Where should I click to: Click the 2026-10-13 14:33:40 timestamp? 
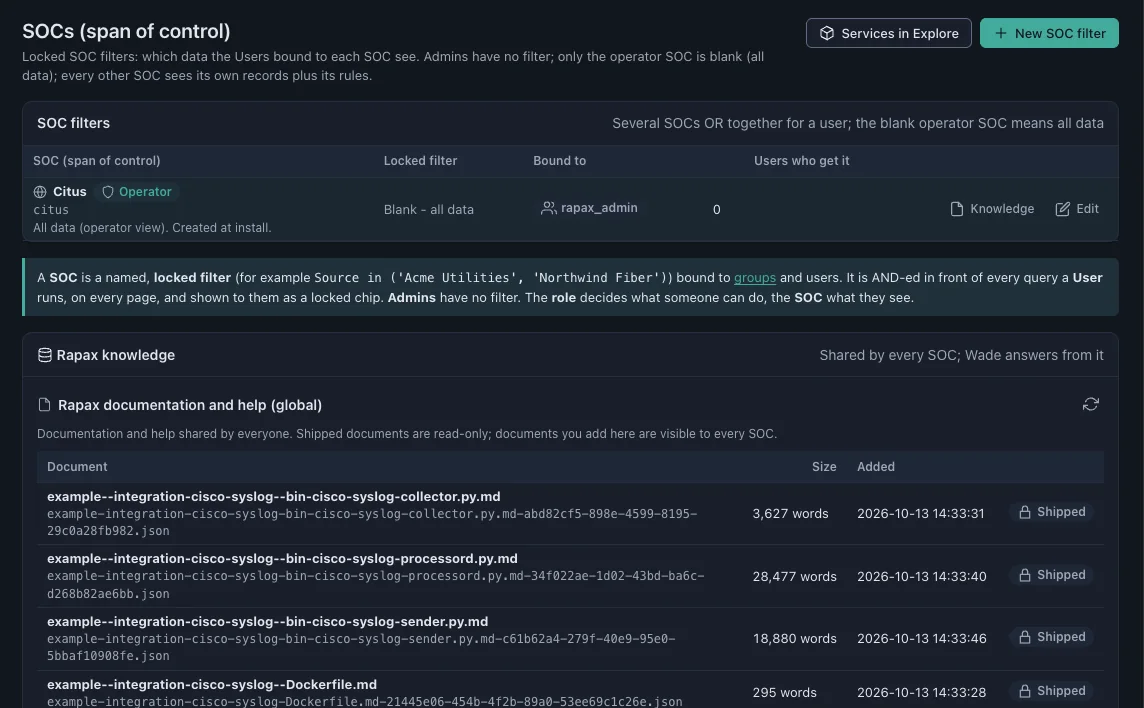pyautogui.click(x=921, y=577)
